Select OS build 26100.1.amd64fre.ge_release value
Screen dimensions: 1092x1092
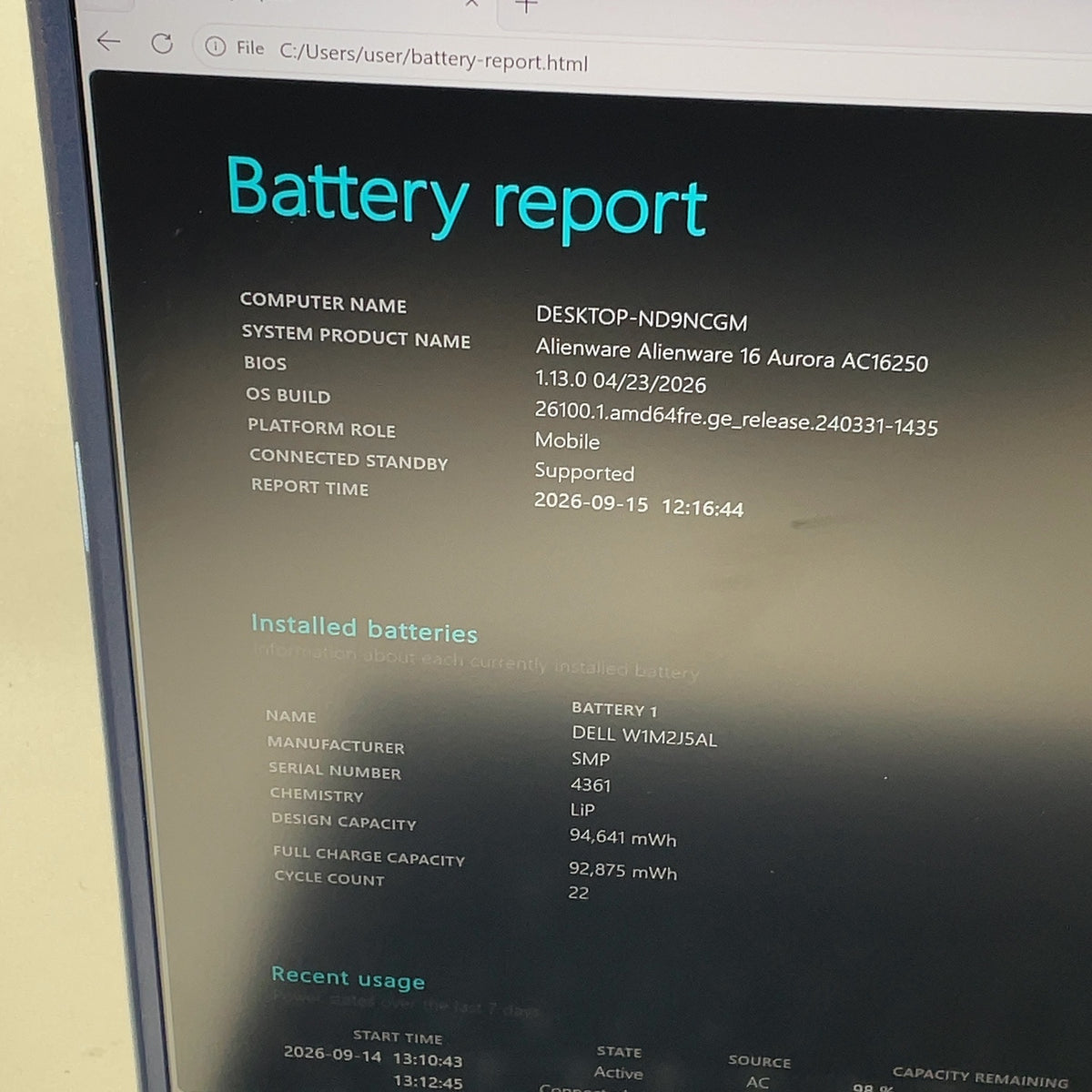(x=736, y=419)
